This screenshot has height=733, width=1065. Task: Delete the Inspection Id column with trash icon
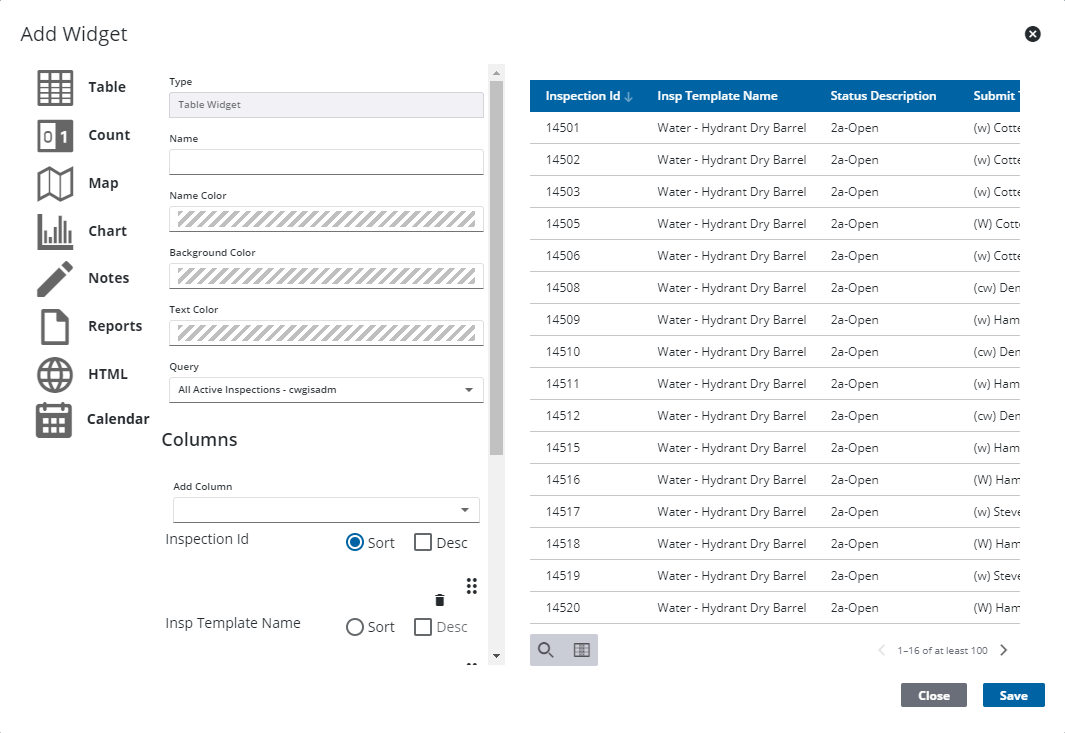point(439,600)
